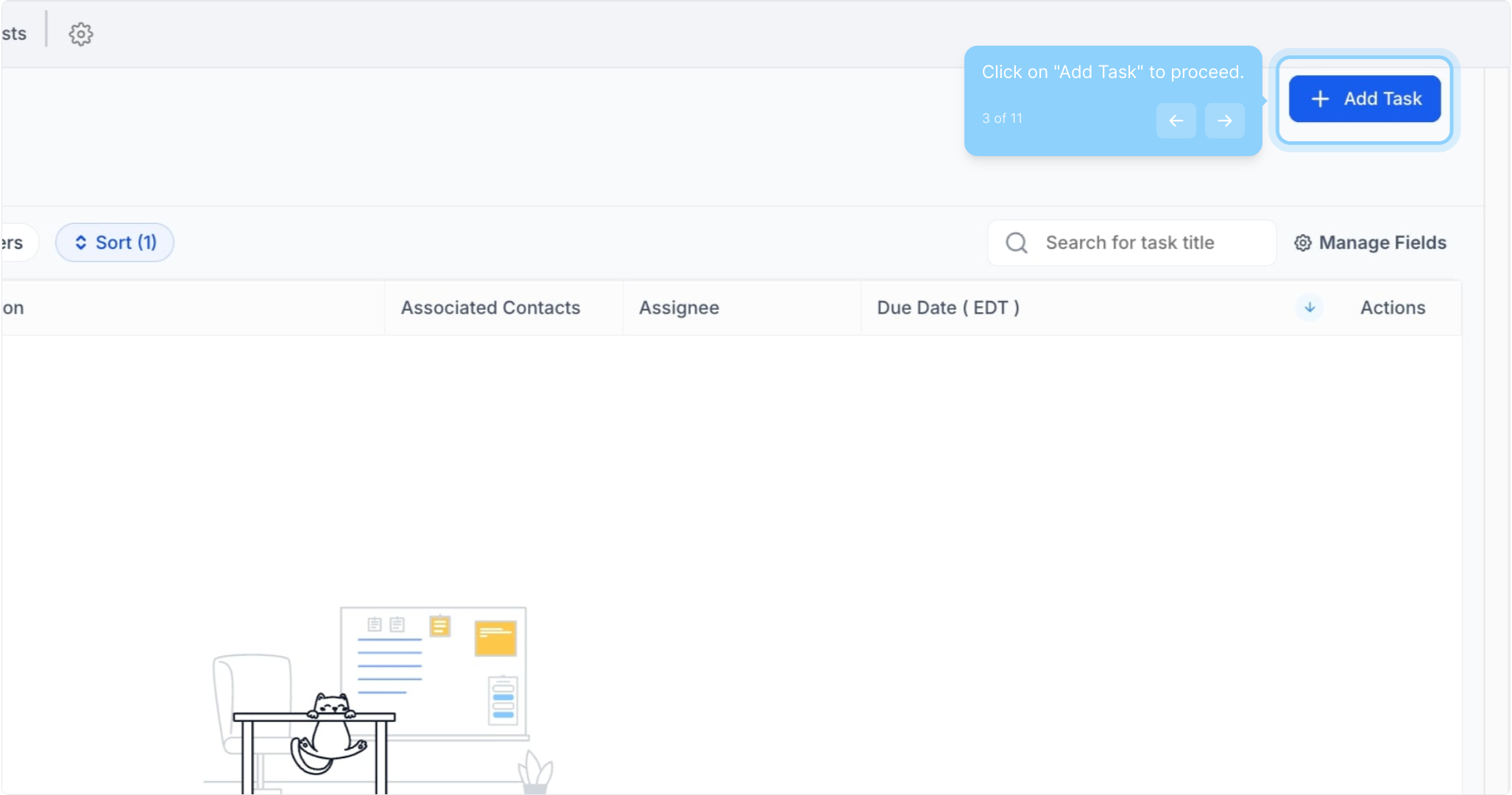
Task: Toggle Due Date sort direction arrow
Action: tap(1310, 308)
